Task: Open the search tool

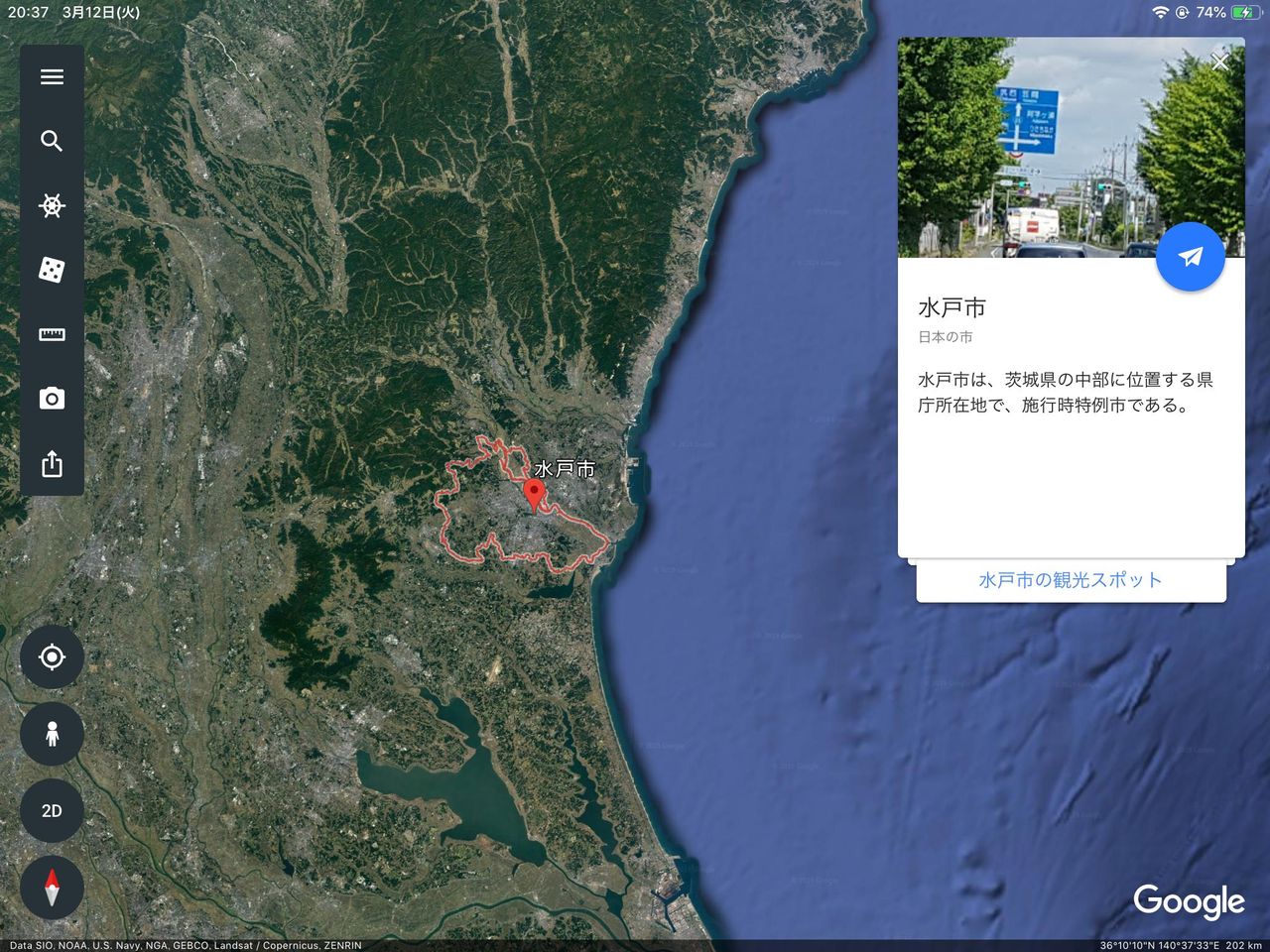Action: click(x=52, y=141)
